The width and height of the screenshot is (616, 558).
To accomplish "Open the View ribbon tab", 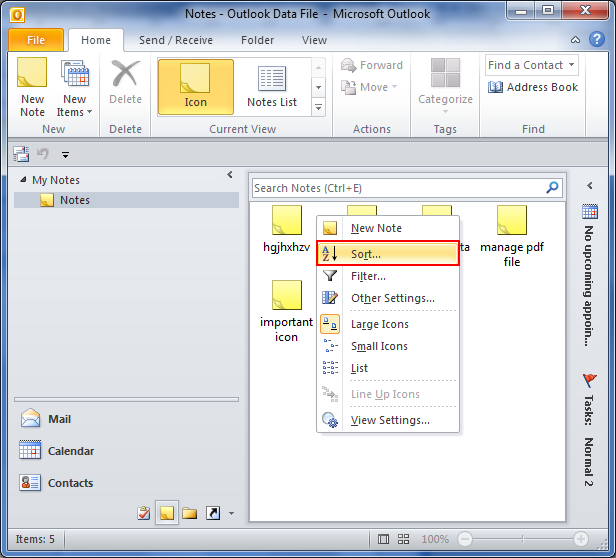I will 314,40.
